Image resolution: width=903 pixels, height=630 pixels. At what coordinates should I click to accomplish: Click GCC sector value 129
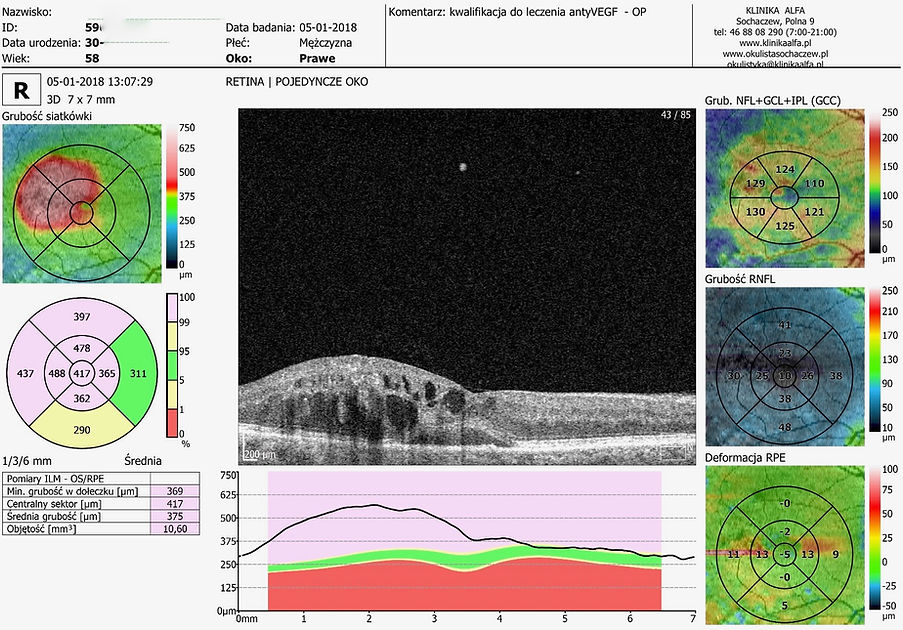[x=755, y=183]
